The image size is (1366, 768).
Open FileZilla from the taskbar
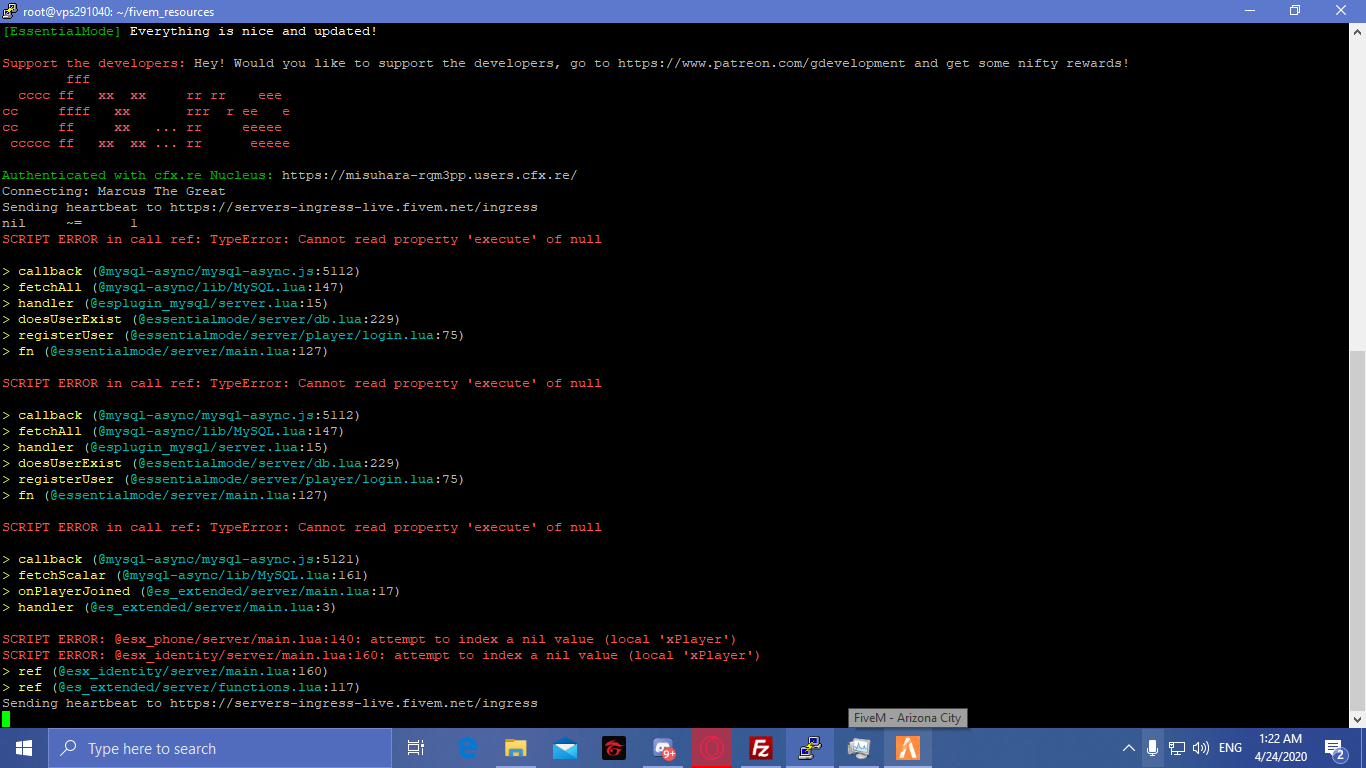[x=761, y=748]
